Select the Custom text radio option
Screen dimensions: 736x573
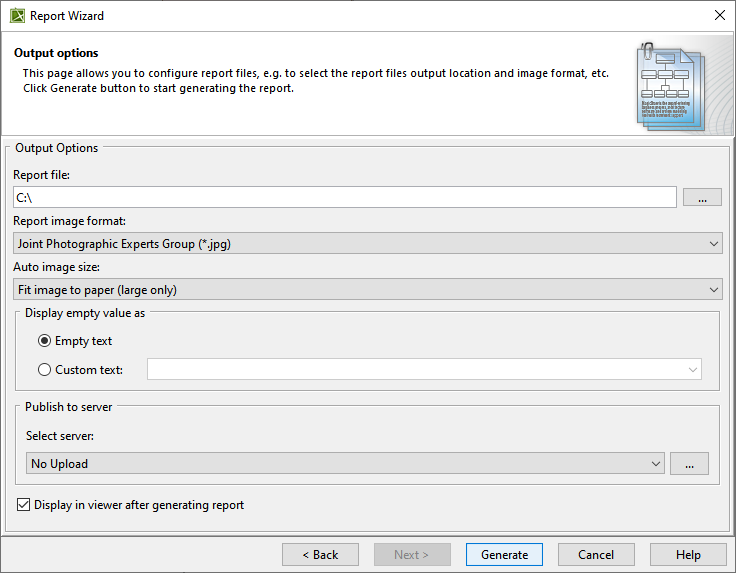tap(44, 370)
